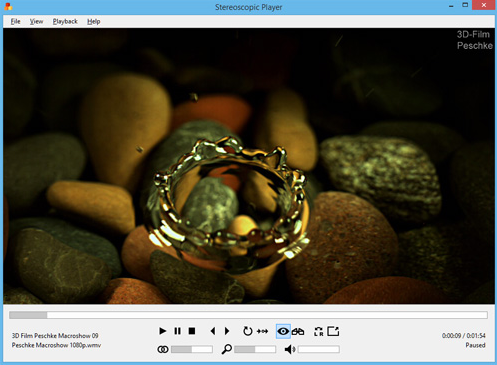Image resolution: width=497 pixels, height=365 pixels.
Task: Minimize the Stereoscopic Player window
Action: point(451,6)
